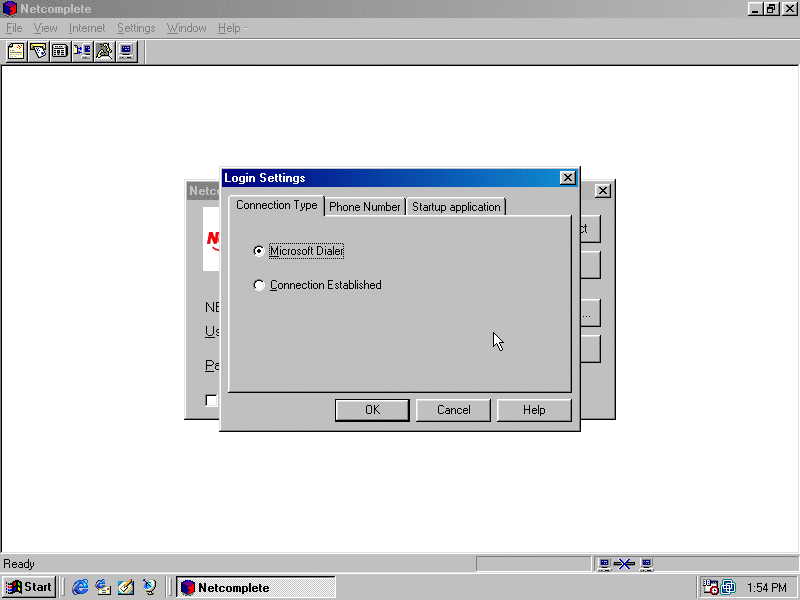The height and width of the screenshot is (600, 800).
Task: Tick the checkbox in the background Netcomplete dialog
Action: tap(211, 400)
